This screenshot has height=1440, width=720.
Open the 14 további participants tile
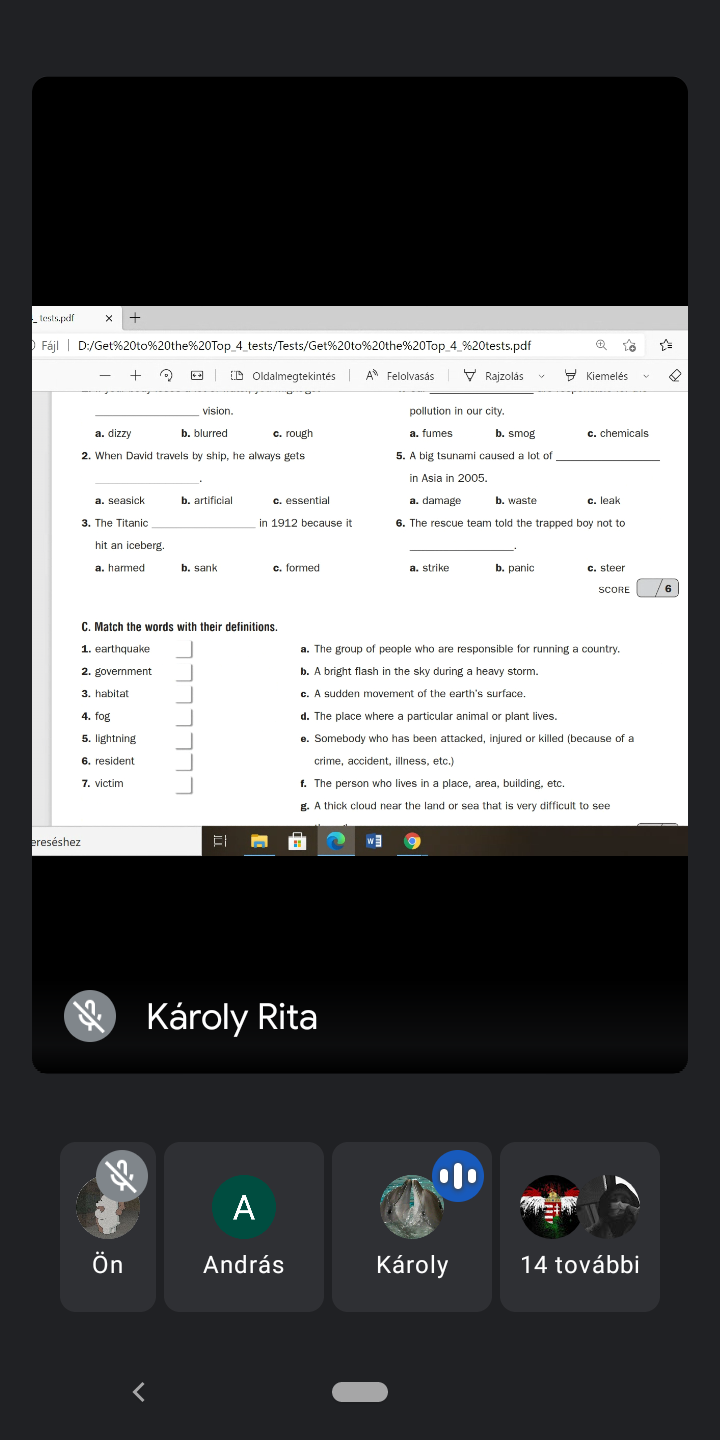point(580,1226)
